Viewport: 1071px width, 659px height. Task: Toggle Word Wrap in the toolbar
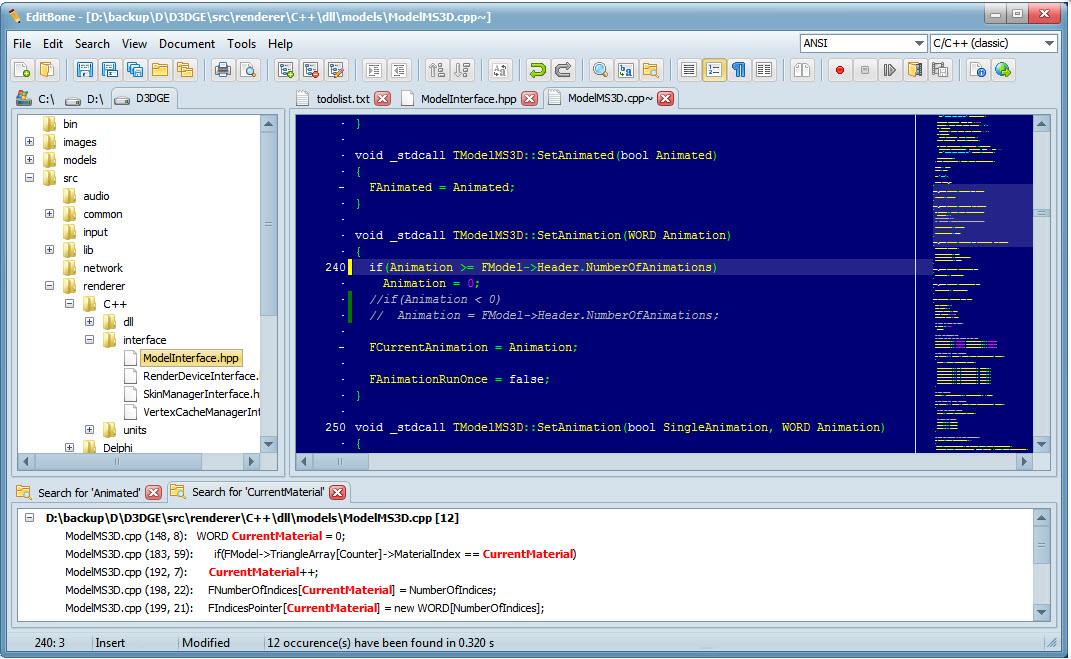[x=689, y=70]
